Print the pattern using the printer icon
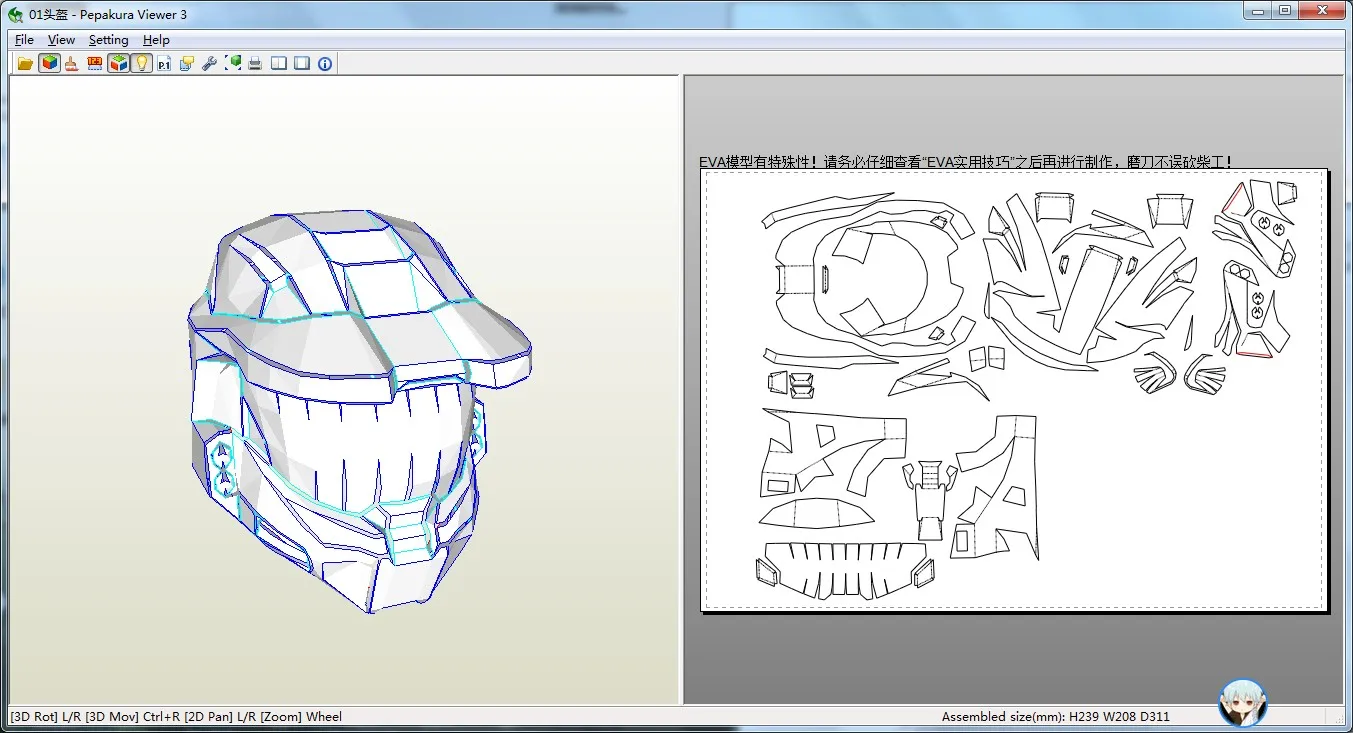 [256, 63]
